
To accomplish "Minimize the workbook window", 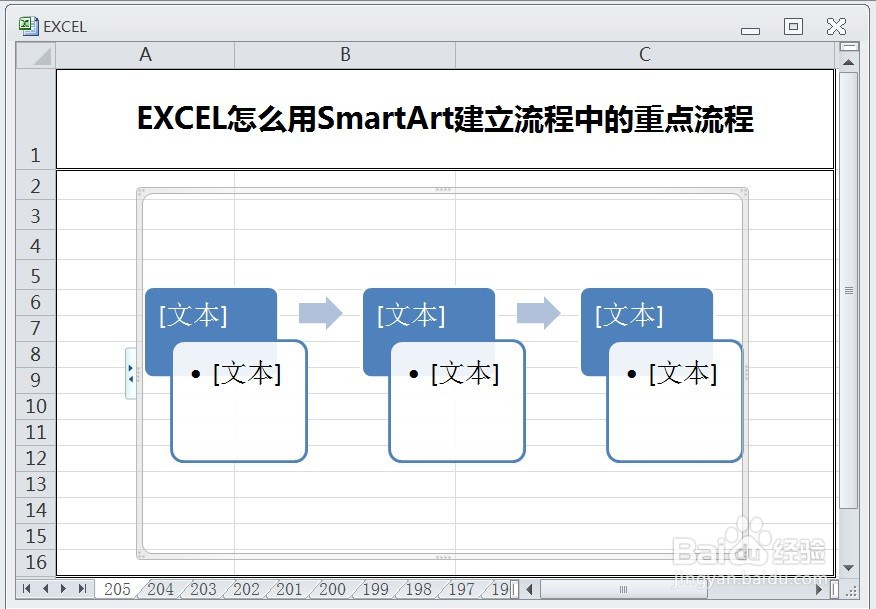I will pos(750,30).
